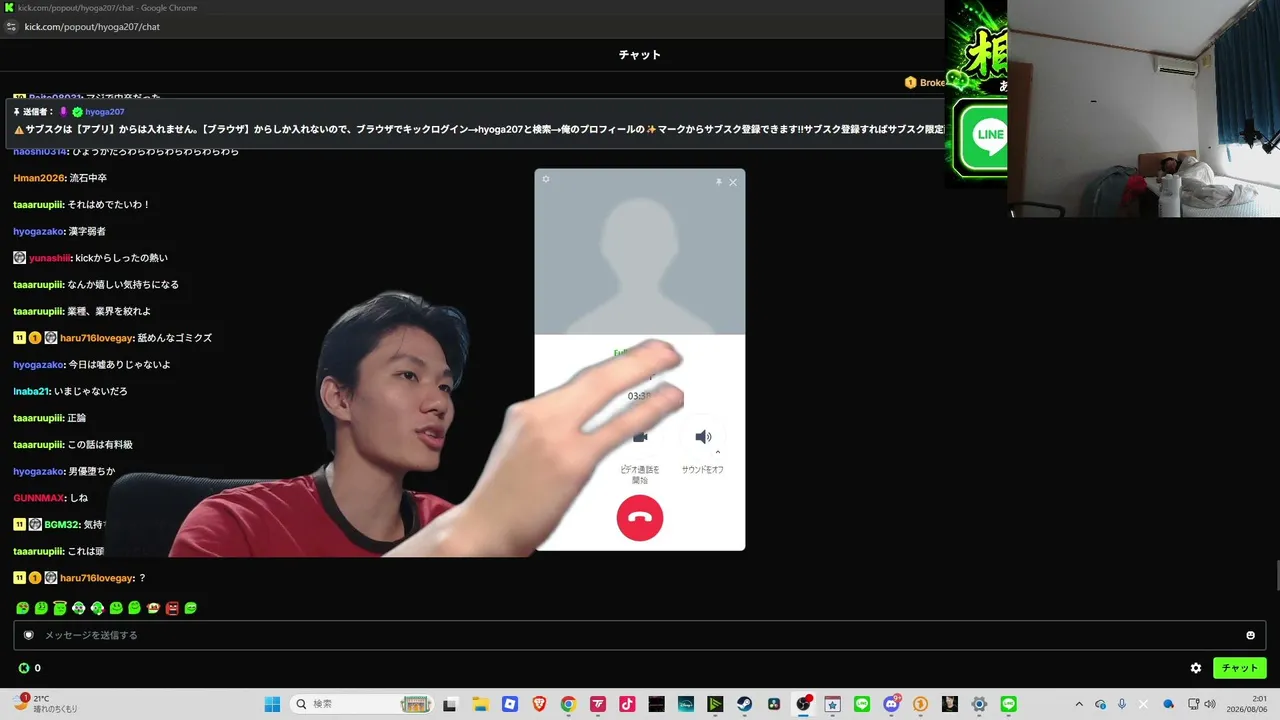Focus the メッセージを送信する input field
Viewport: 1280px width, 720px height.
(640, 635)
